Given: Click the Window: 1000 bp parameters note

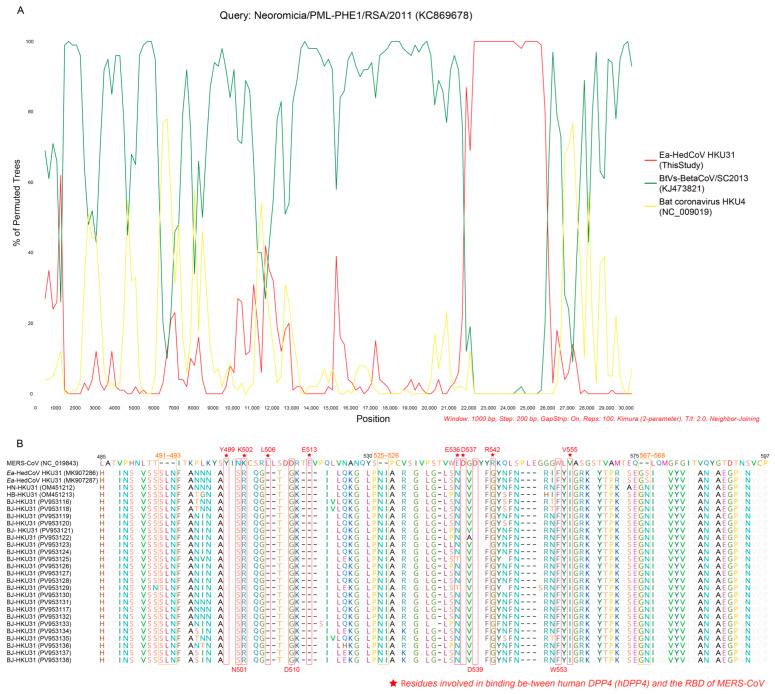Looking at the screenshot, I should pyautogui.click(x=602, y=419).
